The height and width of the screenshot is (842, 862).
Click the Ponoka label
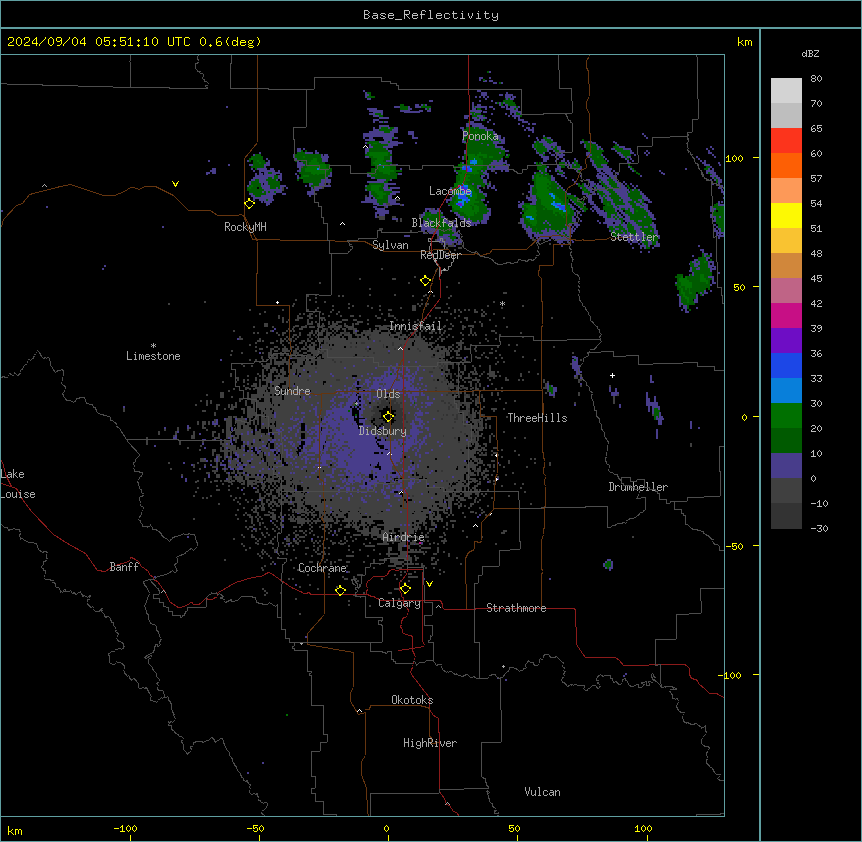pyautogui.click(x=480, y=136)
